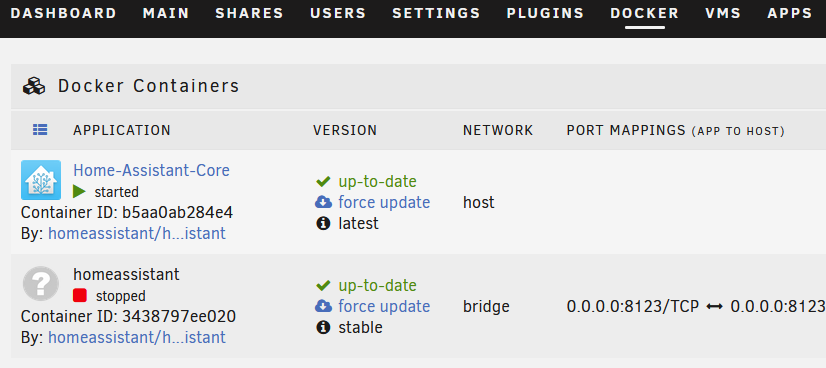The height and width of the screenshot is (368, 826).
Task: Open the repository link under homeassistant
Action: tap(137, 337)
